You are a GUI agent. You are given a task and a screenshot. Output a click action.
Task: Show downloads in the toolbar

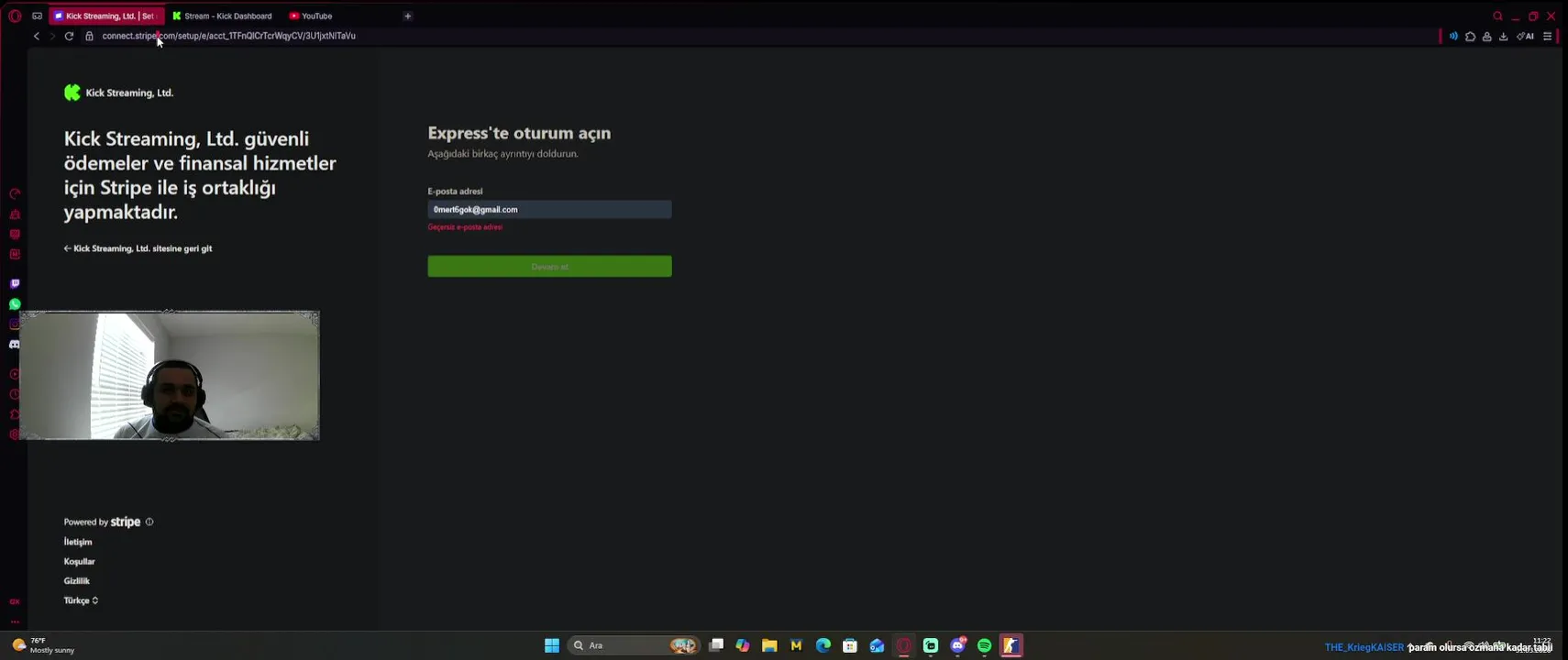[1504, 36]
